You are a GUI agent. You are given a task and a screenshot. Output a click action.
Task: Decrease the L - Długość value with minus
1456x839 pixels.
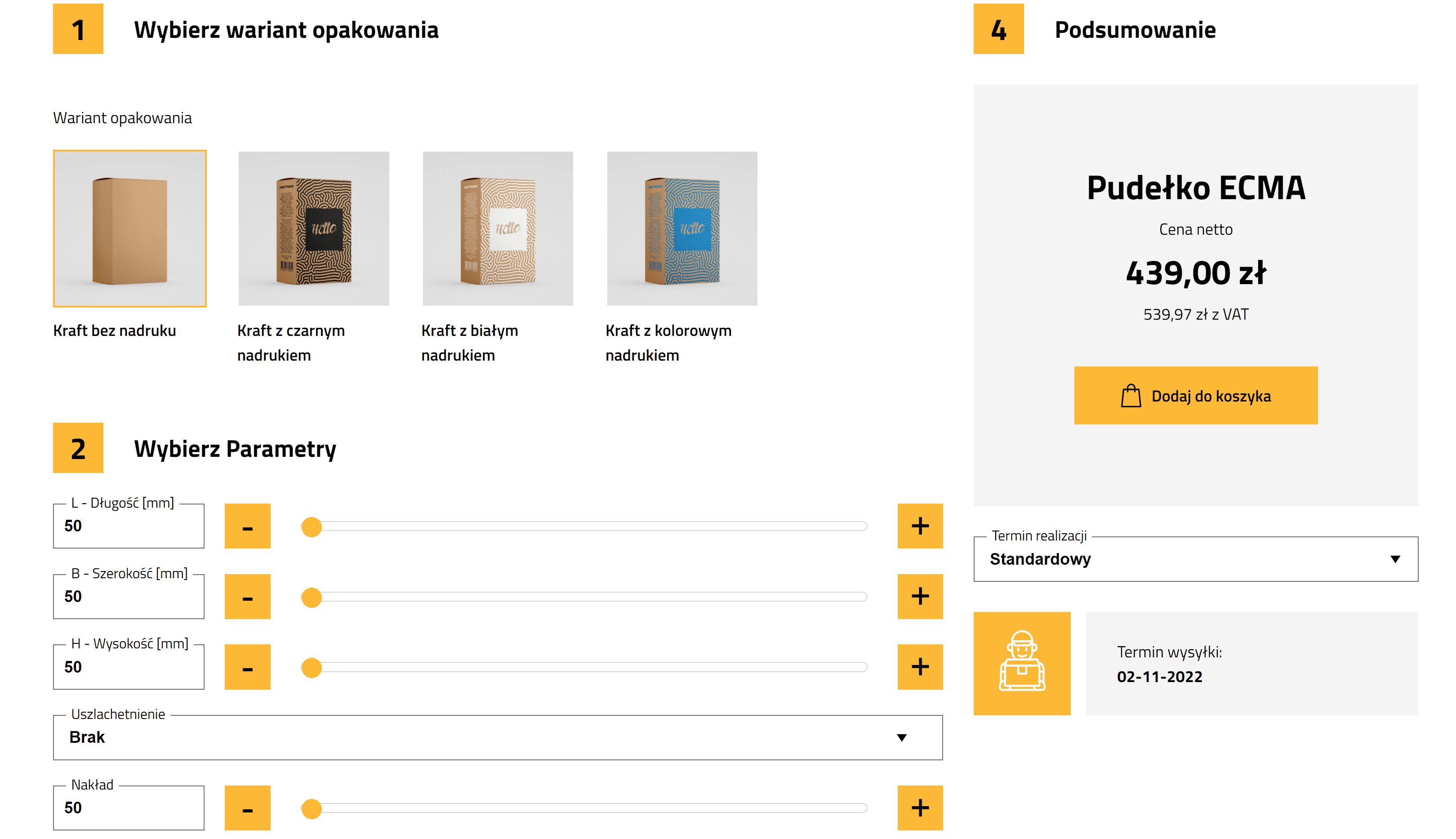[247, 526]
